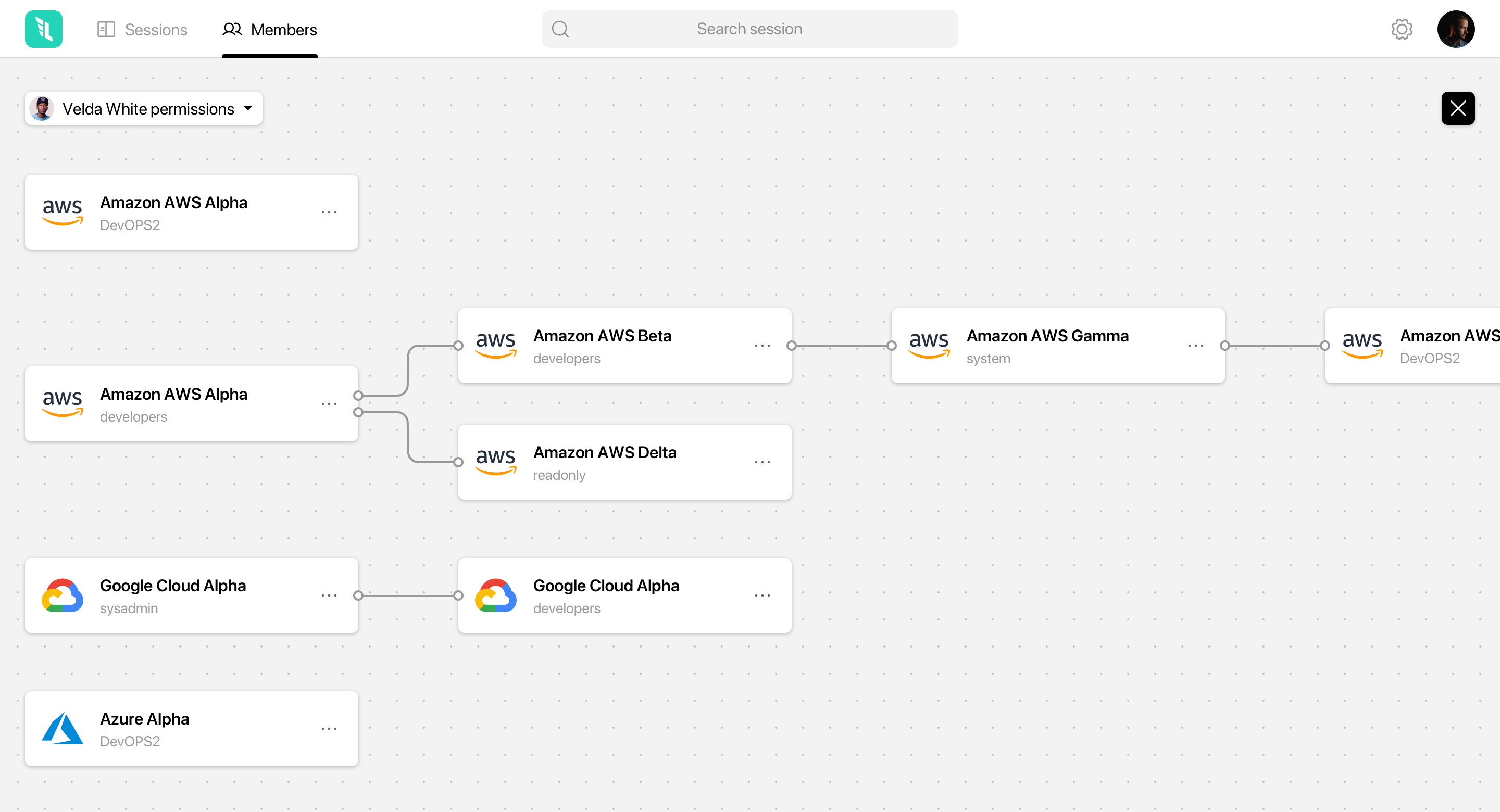
Task: Click Google Cloud logo on developers card
Action: 495,595
